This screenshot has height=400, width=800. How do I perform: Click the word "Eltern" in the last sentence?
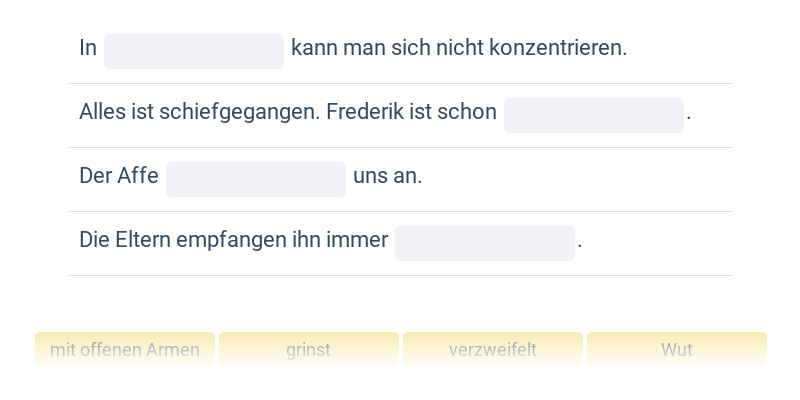(143, 240)
